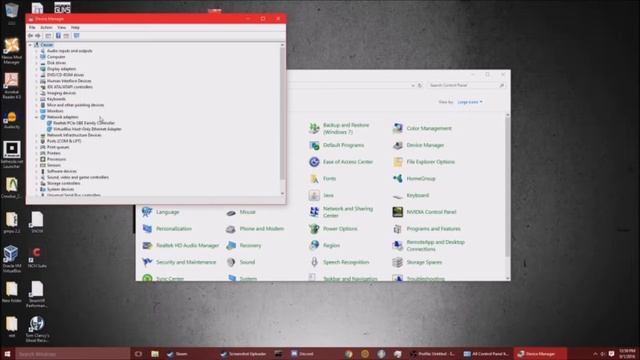Select Mice and other pointing devices
Viewport: 640px width, 360px height.
click(x=75, y=105)
